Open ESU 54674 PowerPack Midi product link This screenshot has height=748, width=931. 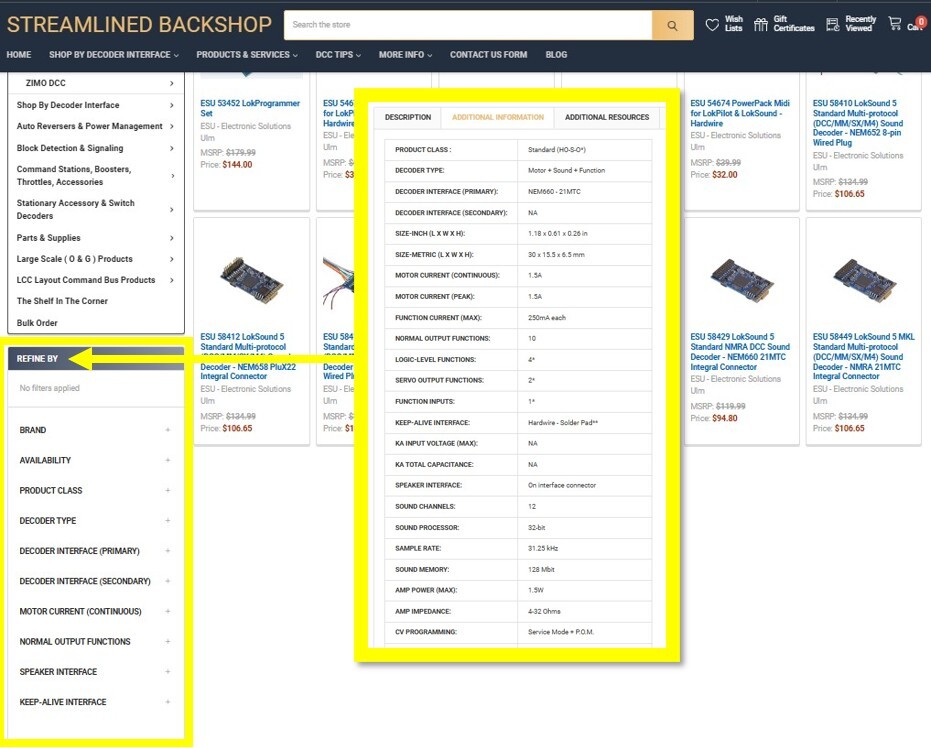[740, 113]
